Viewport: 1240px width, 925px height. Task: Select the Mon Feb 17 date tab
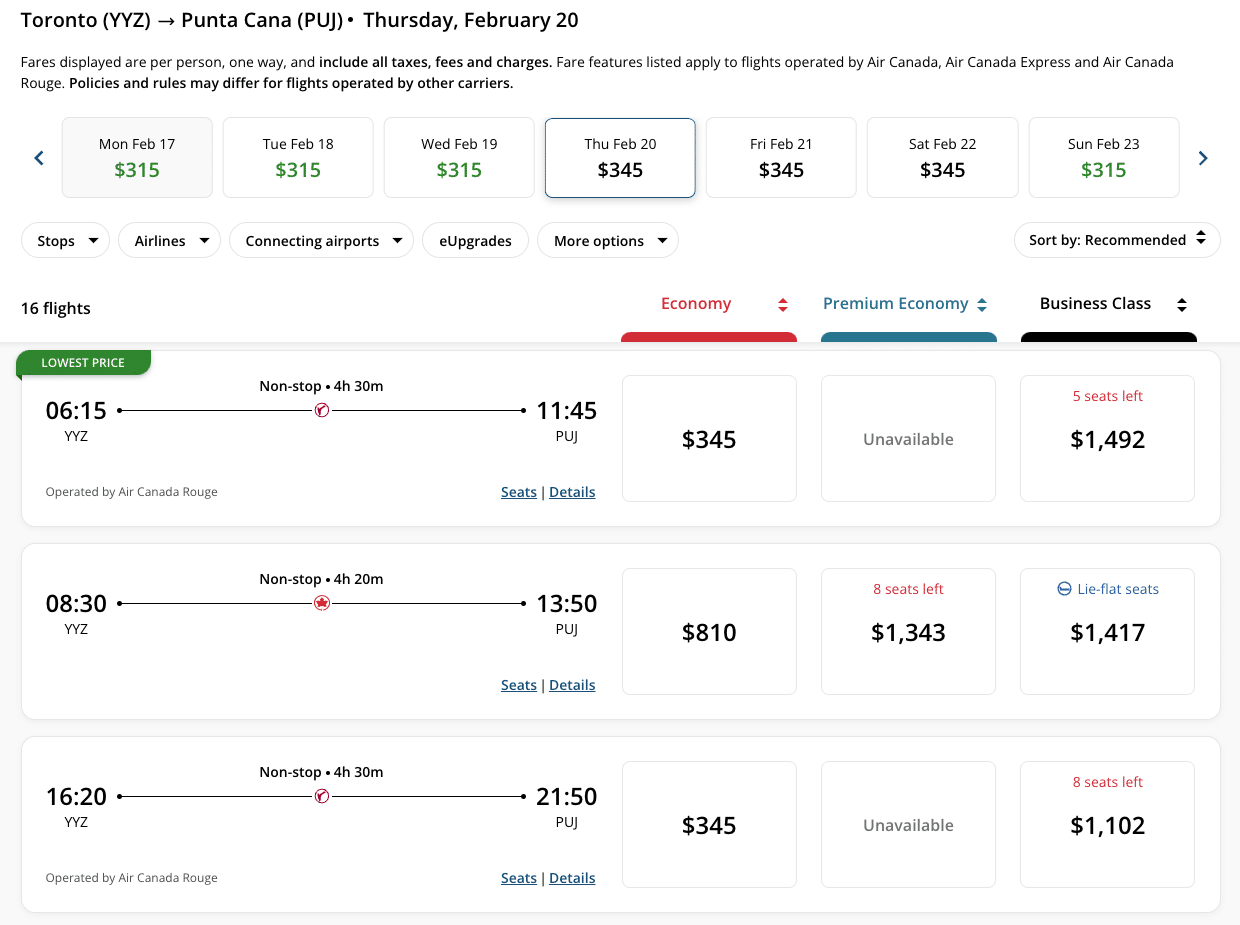click(x=137, y=158)
